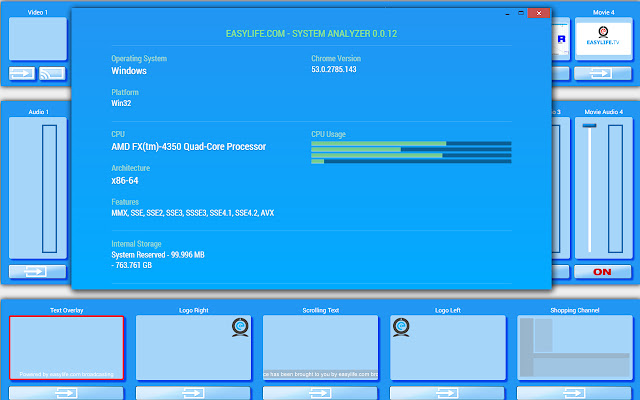Minimize the System Analyzer window
Image resolution: width=640 pixels, height=400 pixels.
pyautogui.click(x=507, y=13)
